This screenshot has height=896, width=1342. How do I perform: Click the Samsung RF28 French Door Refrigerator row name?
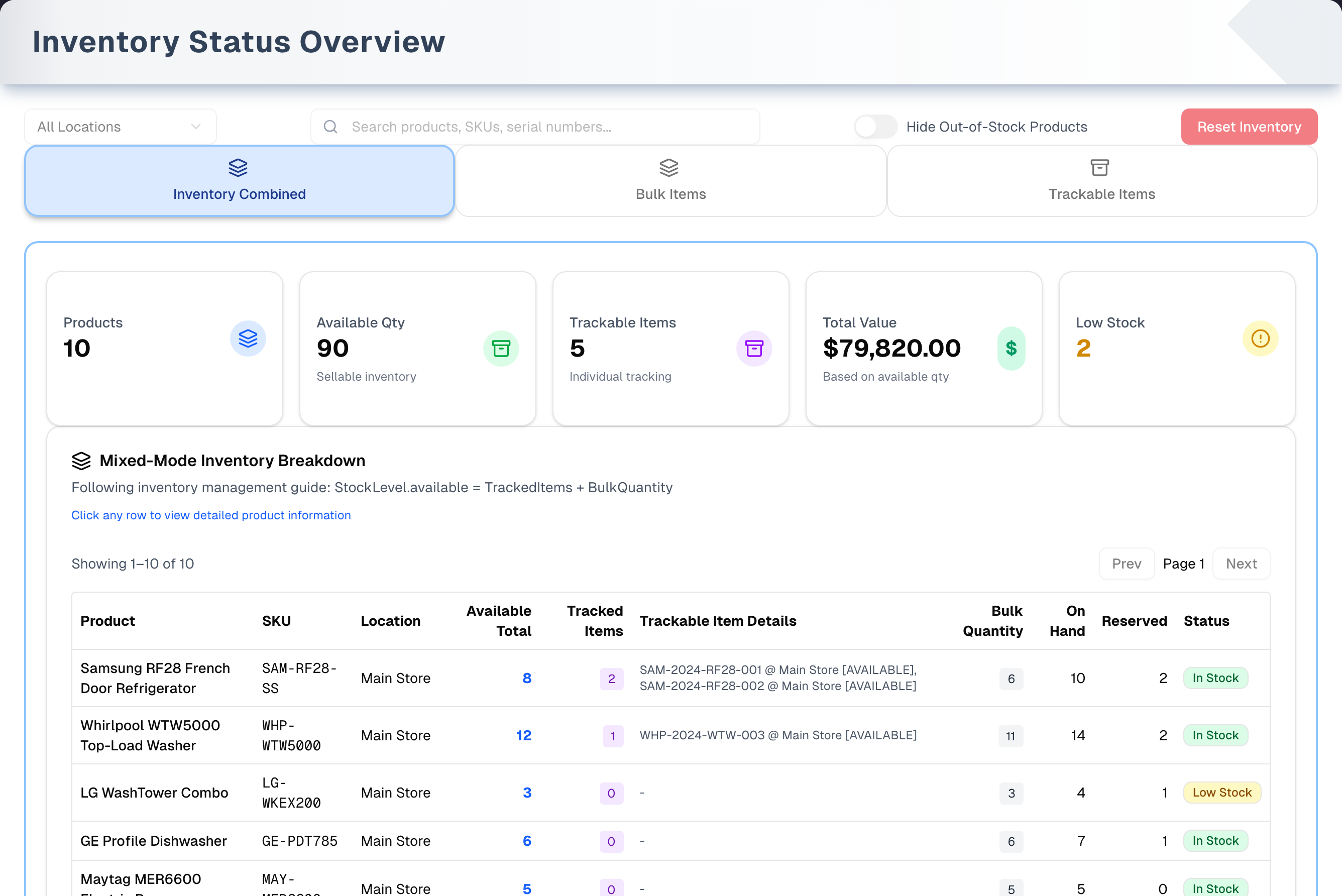[155, 679]
